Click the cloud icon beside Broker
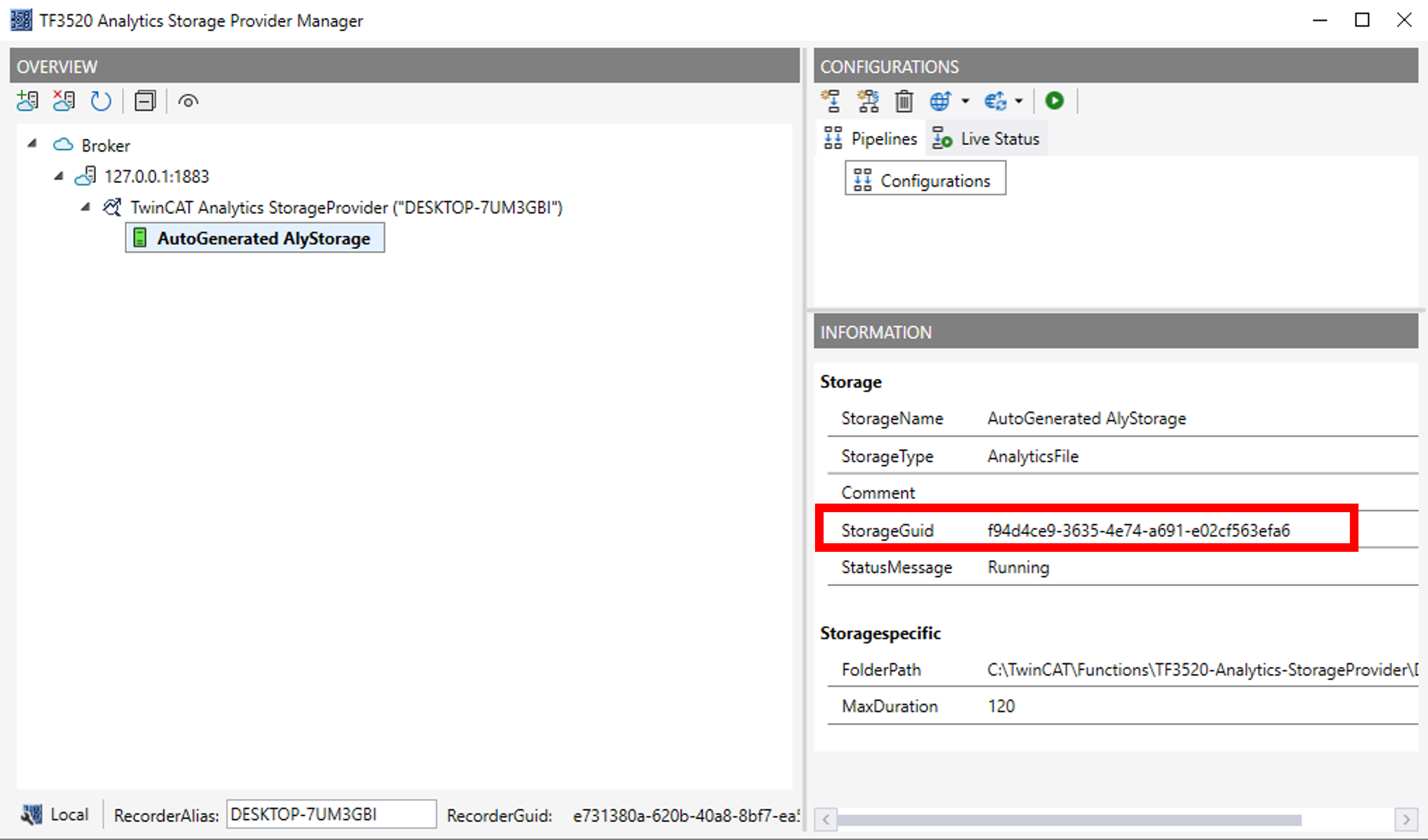1428x840 pixels. click(x=63, y=145)
